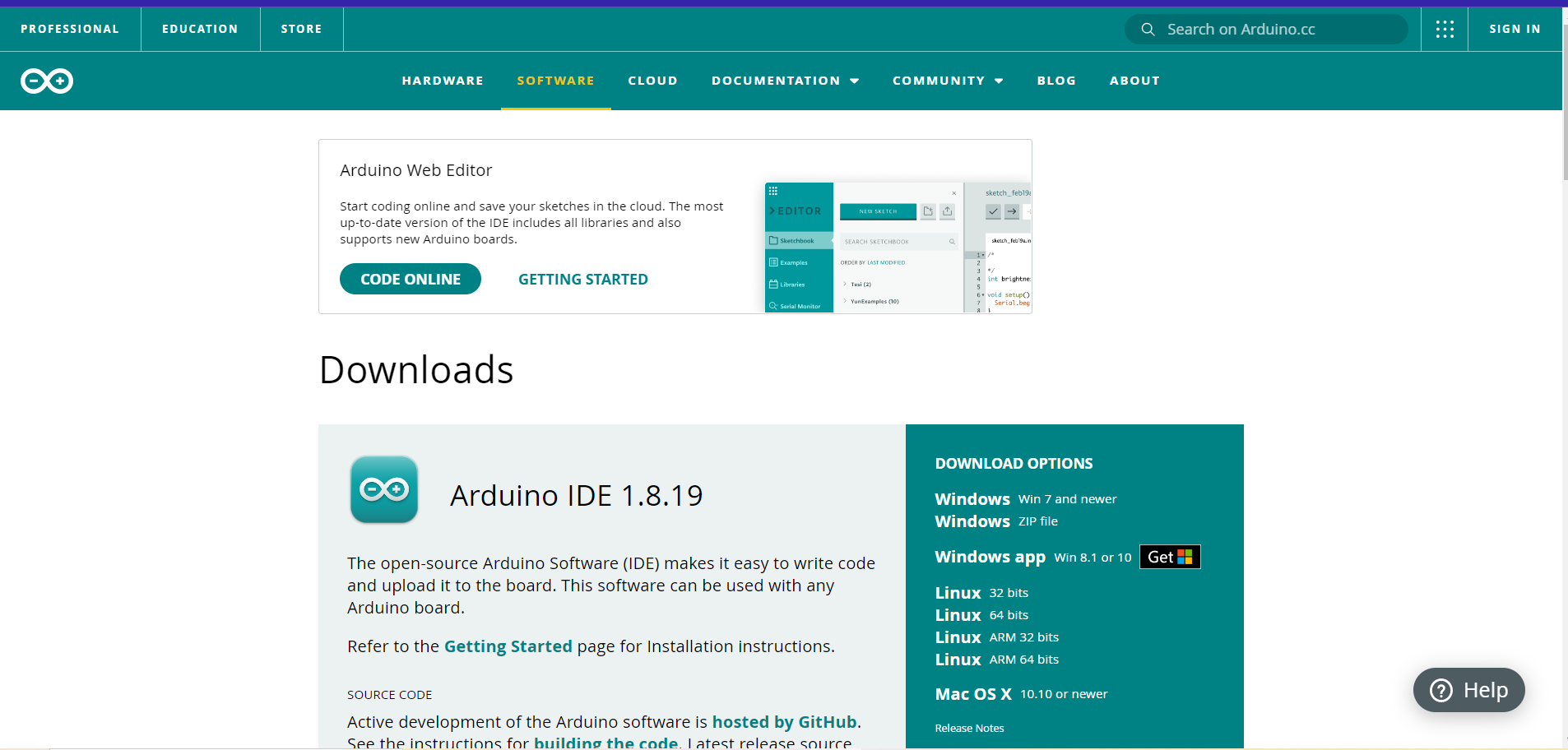Click the Downloads heading text

pos(416,370)
